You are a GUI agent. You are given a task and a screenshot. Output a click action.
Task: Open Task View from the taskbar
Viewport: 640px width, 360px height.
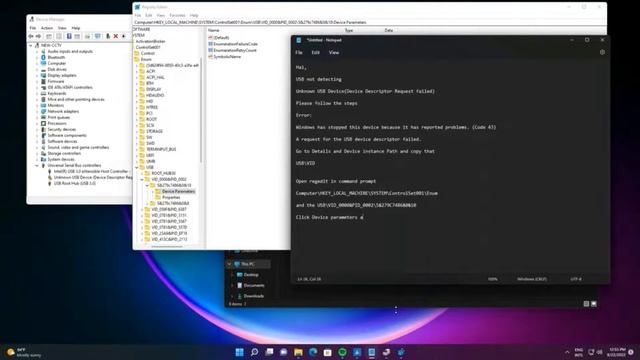tap(269, 352)
